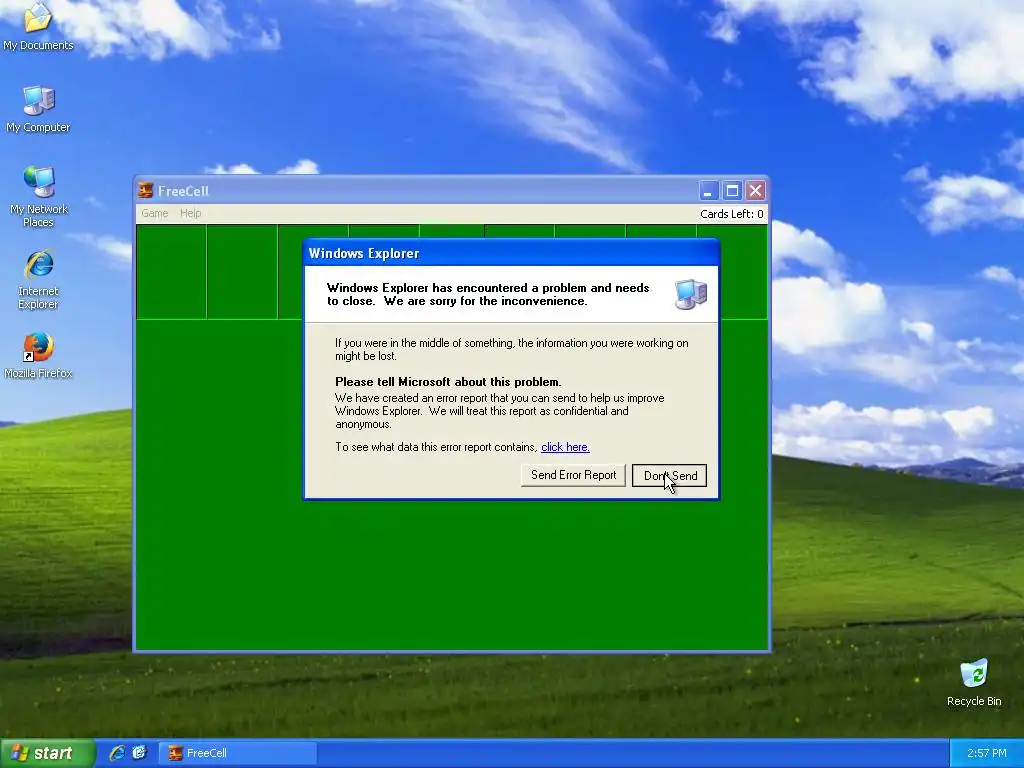1024x768 pixels.
Task: Maximize the FreeCell window
Action: [732, 191]
